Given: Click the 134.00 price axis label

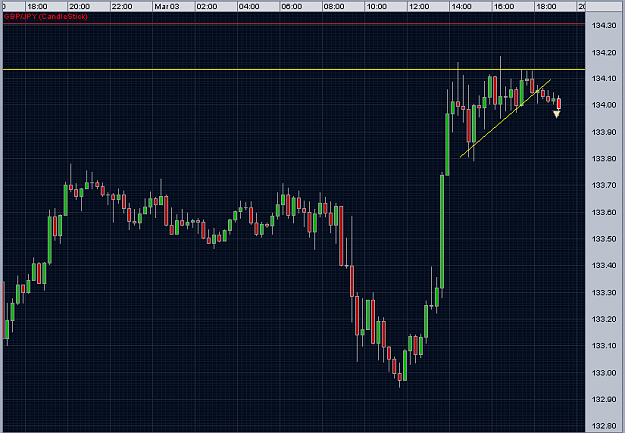Looking at the screenshot, I should [x=604, y=105].
